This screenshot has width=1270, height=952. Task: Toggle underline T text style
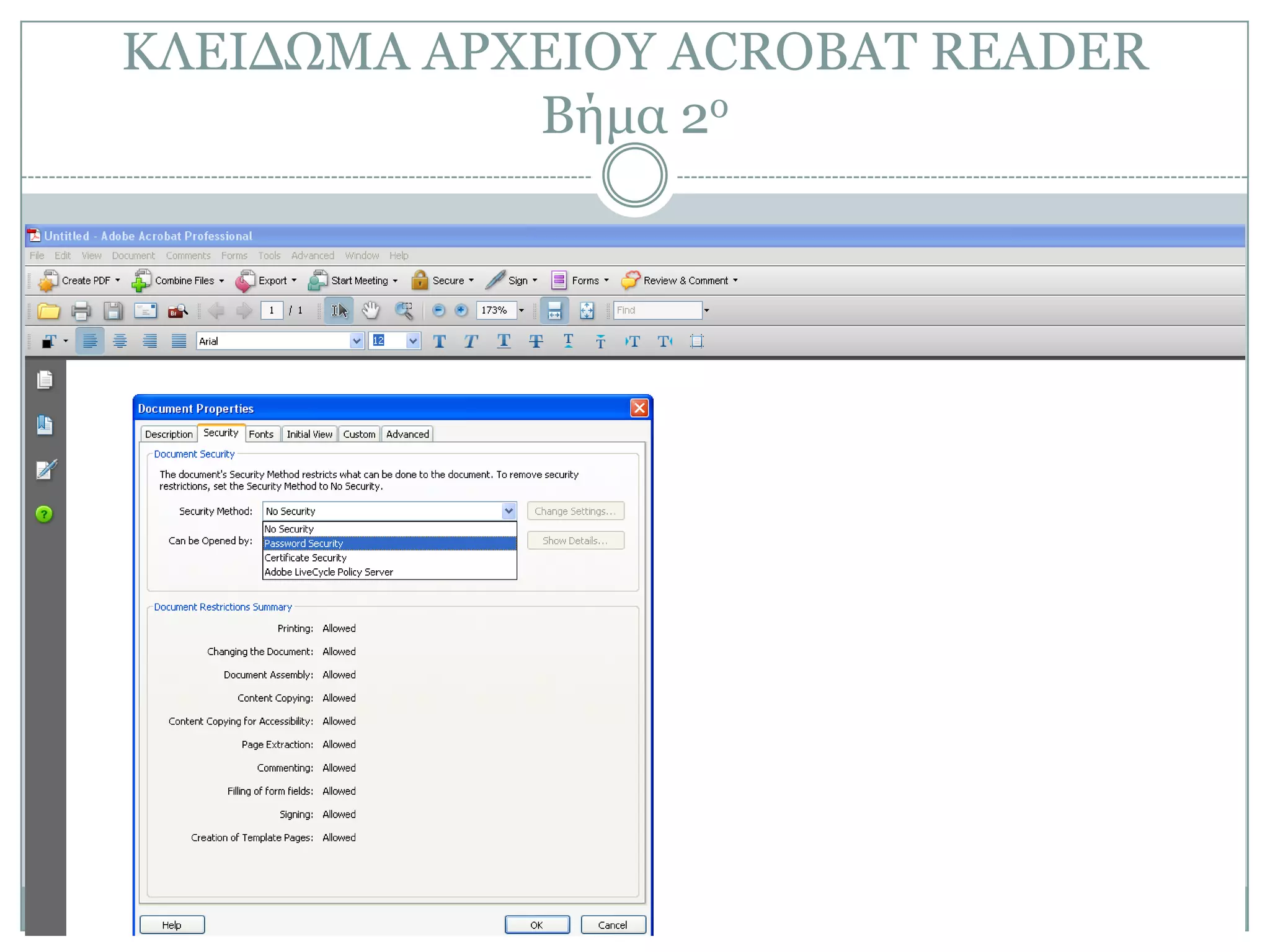(x=504, y=342)
